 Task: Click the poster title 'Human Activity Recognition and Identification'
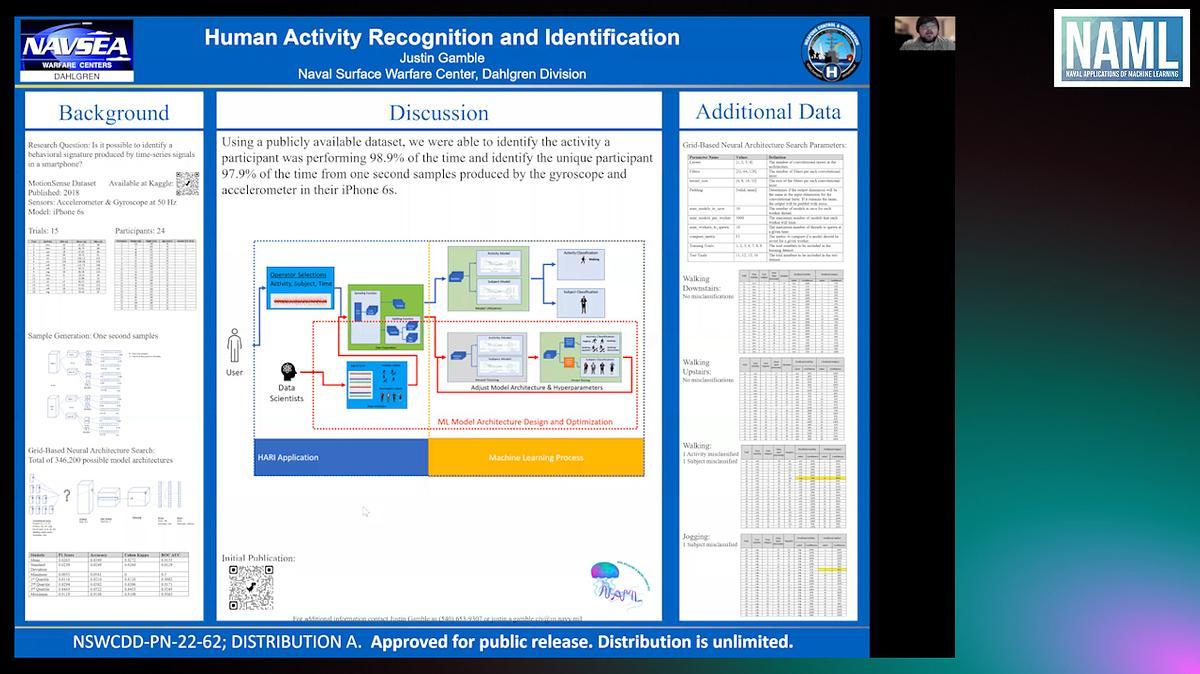point(442,38)
